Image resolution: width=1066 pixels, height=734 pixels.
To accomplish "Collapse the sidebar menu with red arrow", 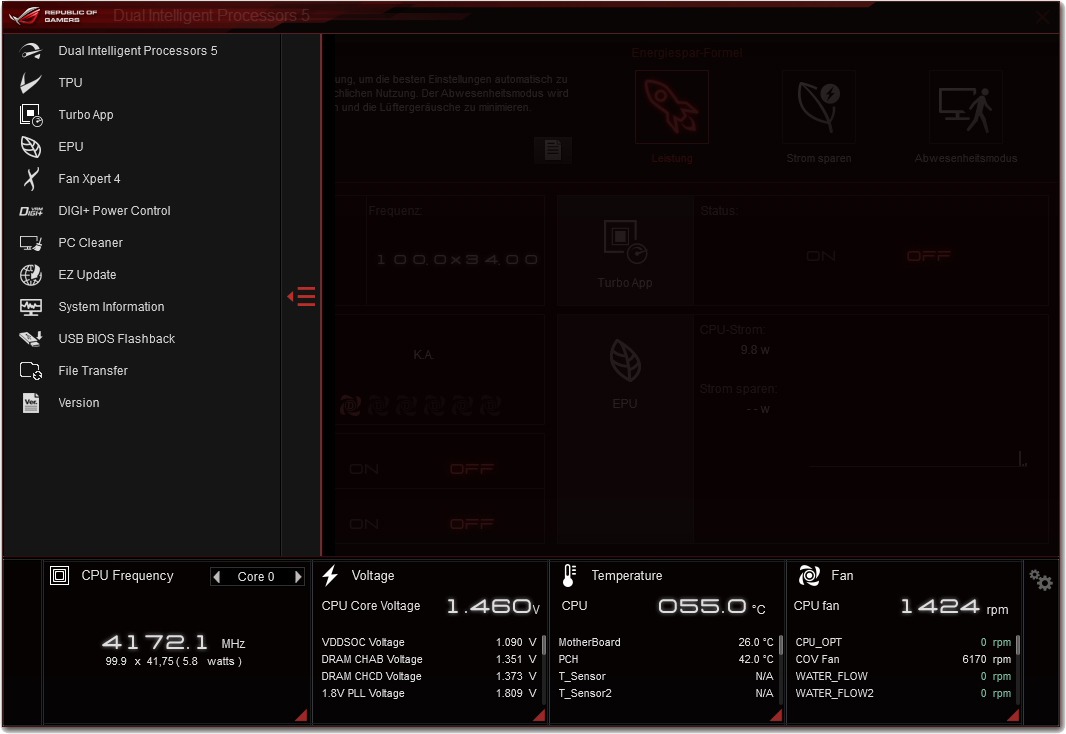I will [x=302, y=296].
